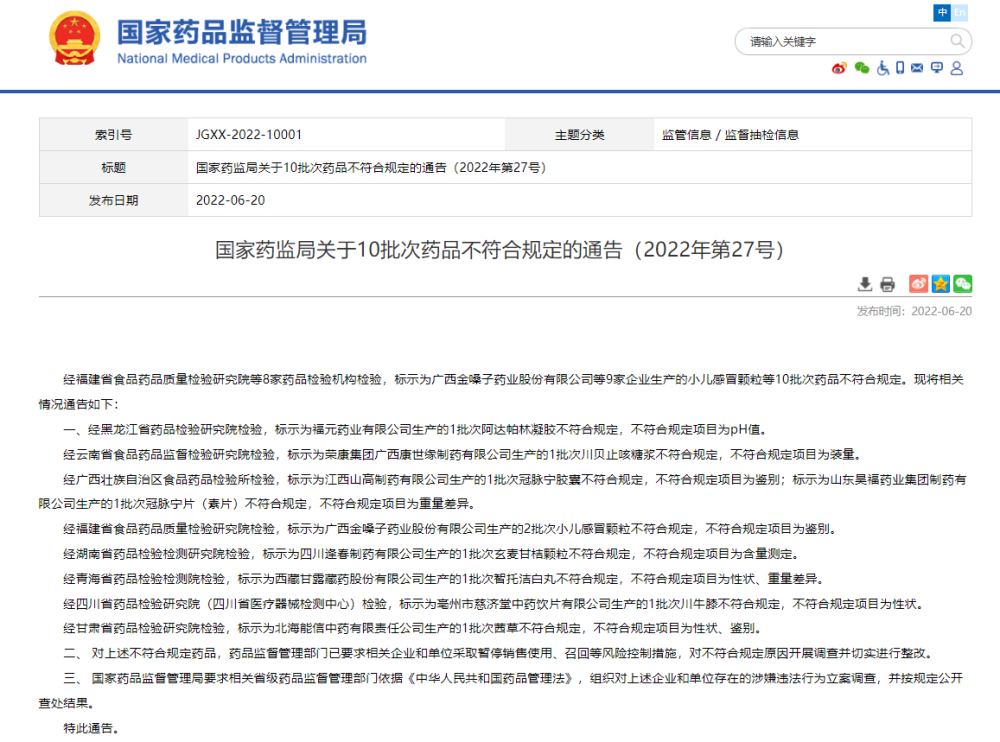Viewport: 1000px width, 742px height.
Task: Open the header WeChat icon
Action: pos(861,68)
